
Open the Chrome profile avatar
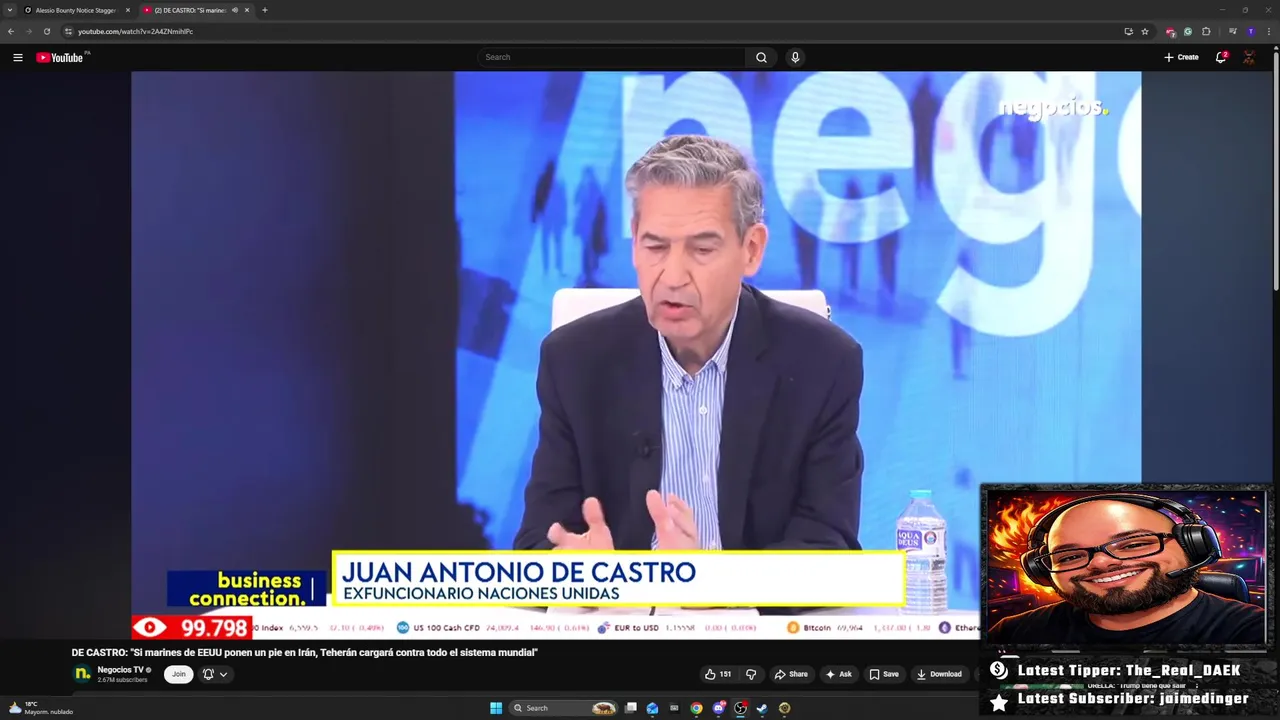click(1250, 31)
